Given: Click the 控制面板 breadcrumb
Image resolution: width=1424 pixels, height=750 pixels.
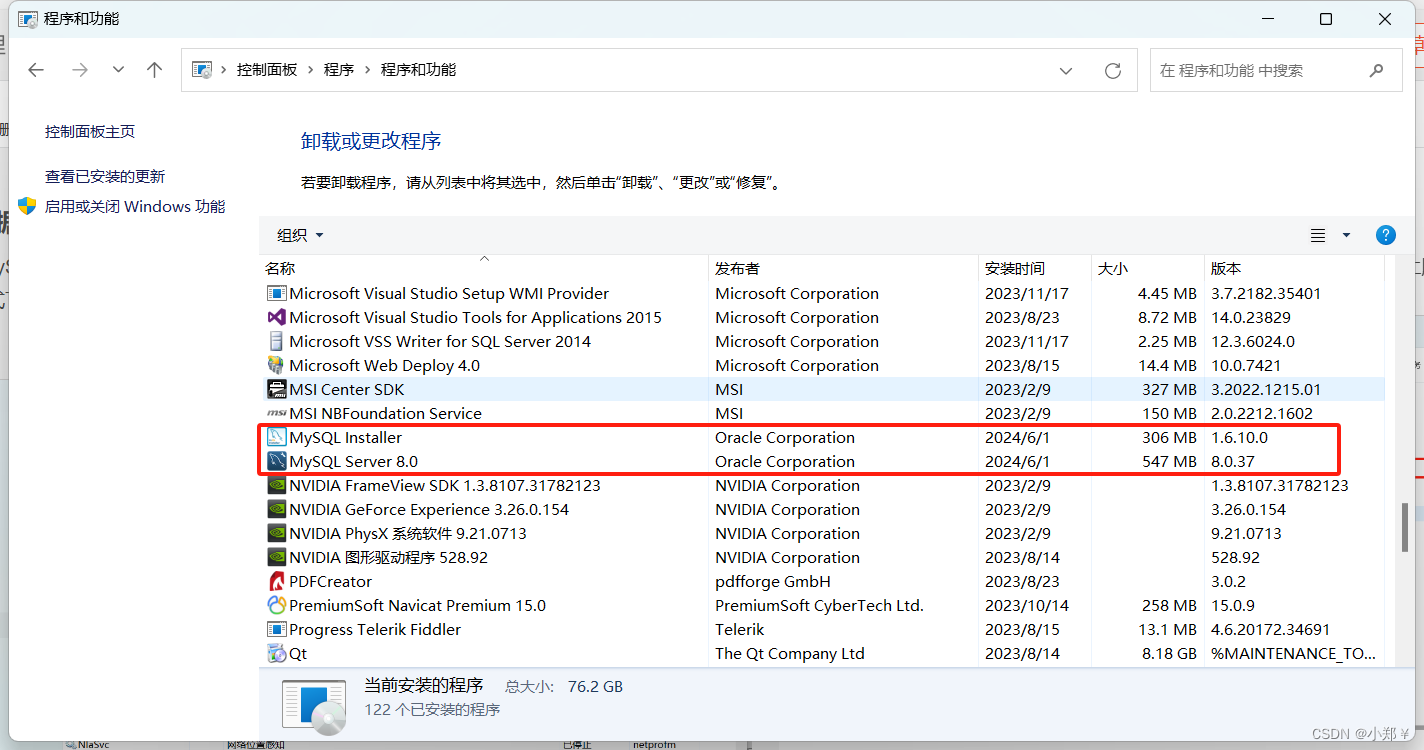Looking at the screenshot, I should 267,70.
